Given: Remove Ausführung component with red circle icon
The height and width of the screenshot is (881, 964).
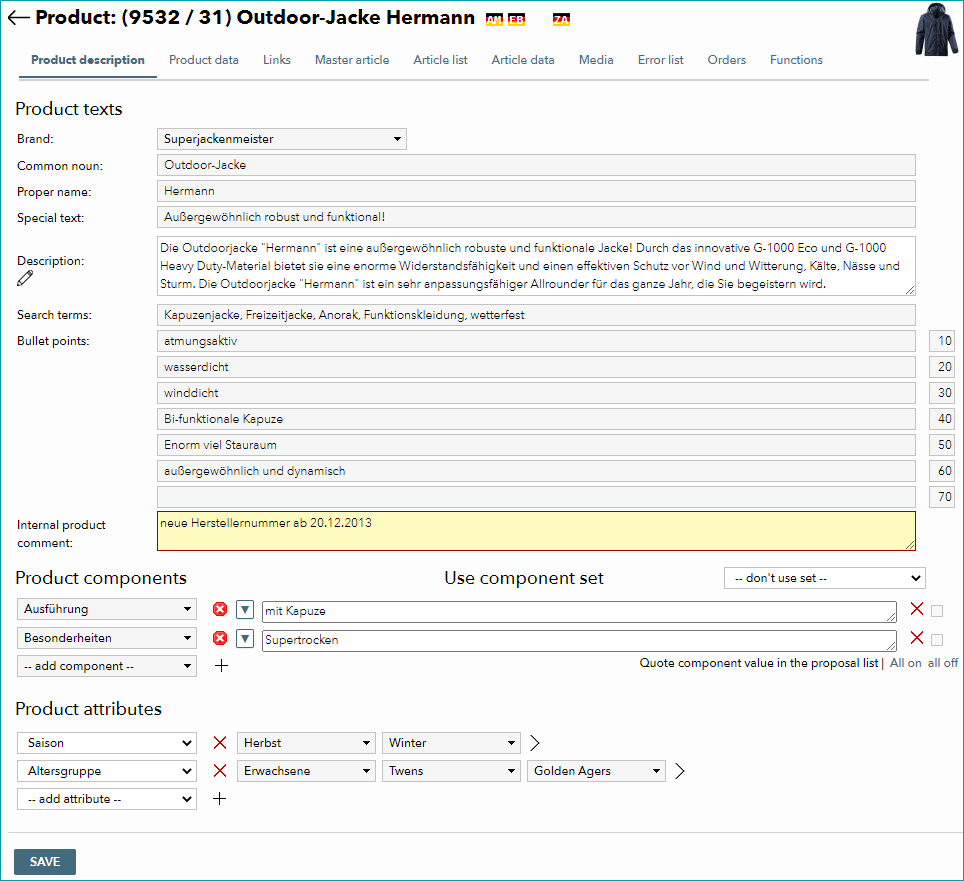Looking at the screenshot, I should point(219,609).
